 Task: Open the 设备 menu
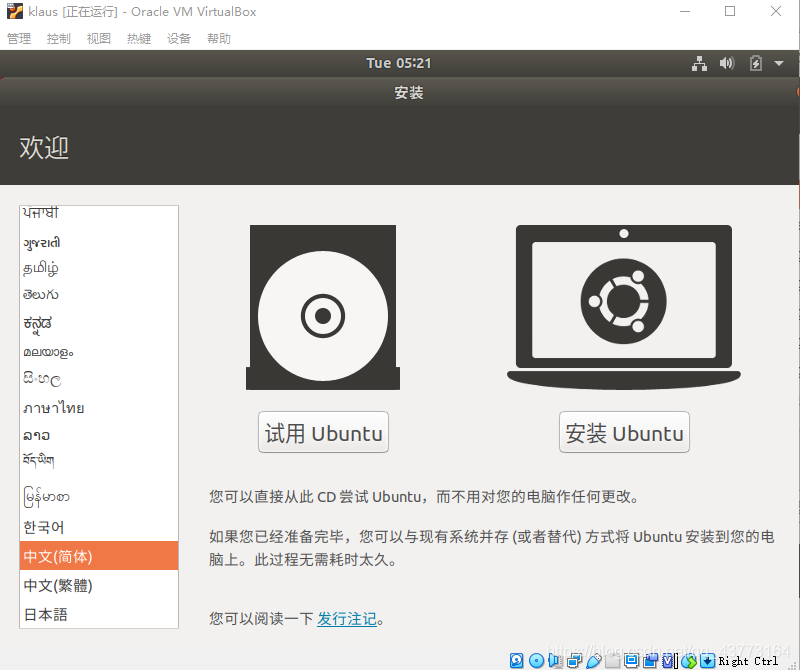[x=179, y=38]
